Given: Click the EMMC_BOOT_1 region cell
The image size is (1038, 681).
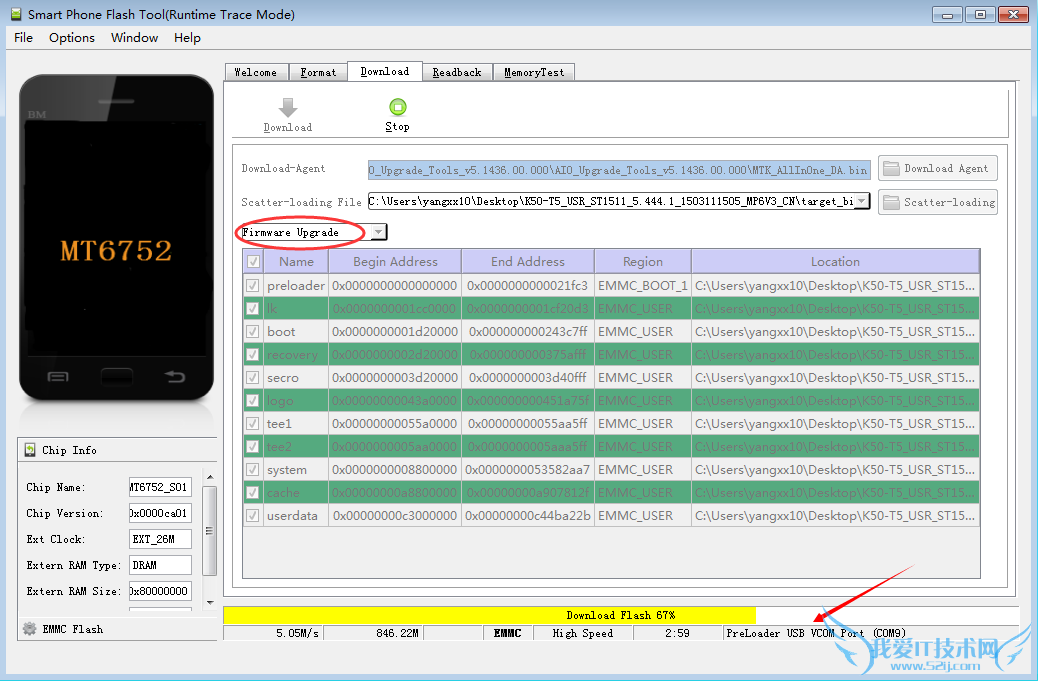Looking at the screenshot, I should [x=643, y=285].
